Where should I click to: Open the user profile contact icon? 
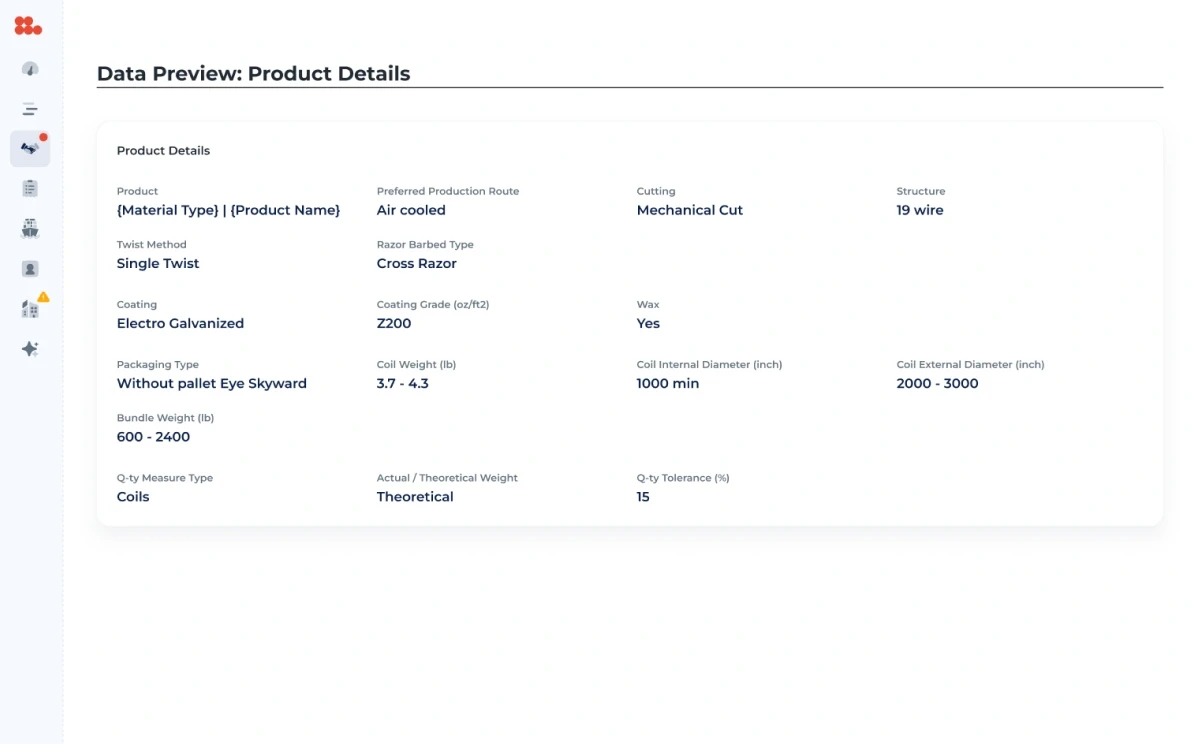pos(30,269)
